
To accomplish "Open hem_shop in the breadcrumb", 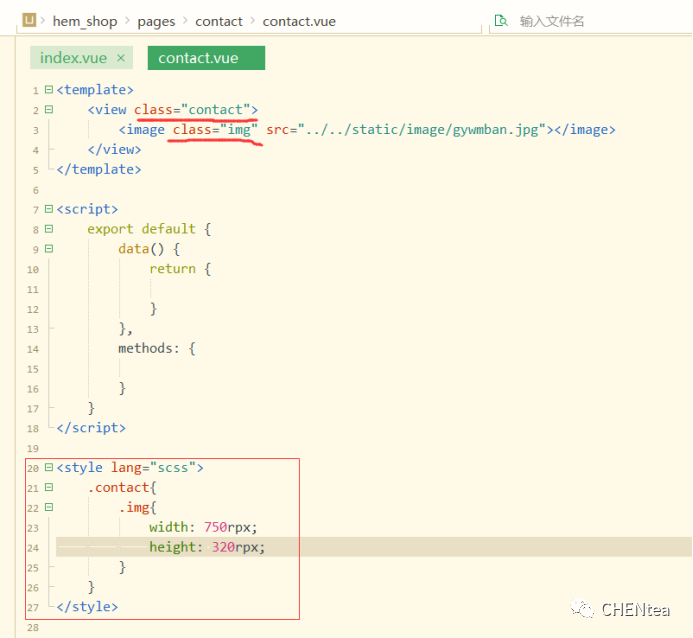I will pos(85,21).
